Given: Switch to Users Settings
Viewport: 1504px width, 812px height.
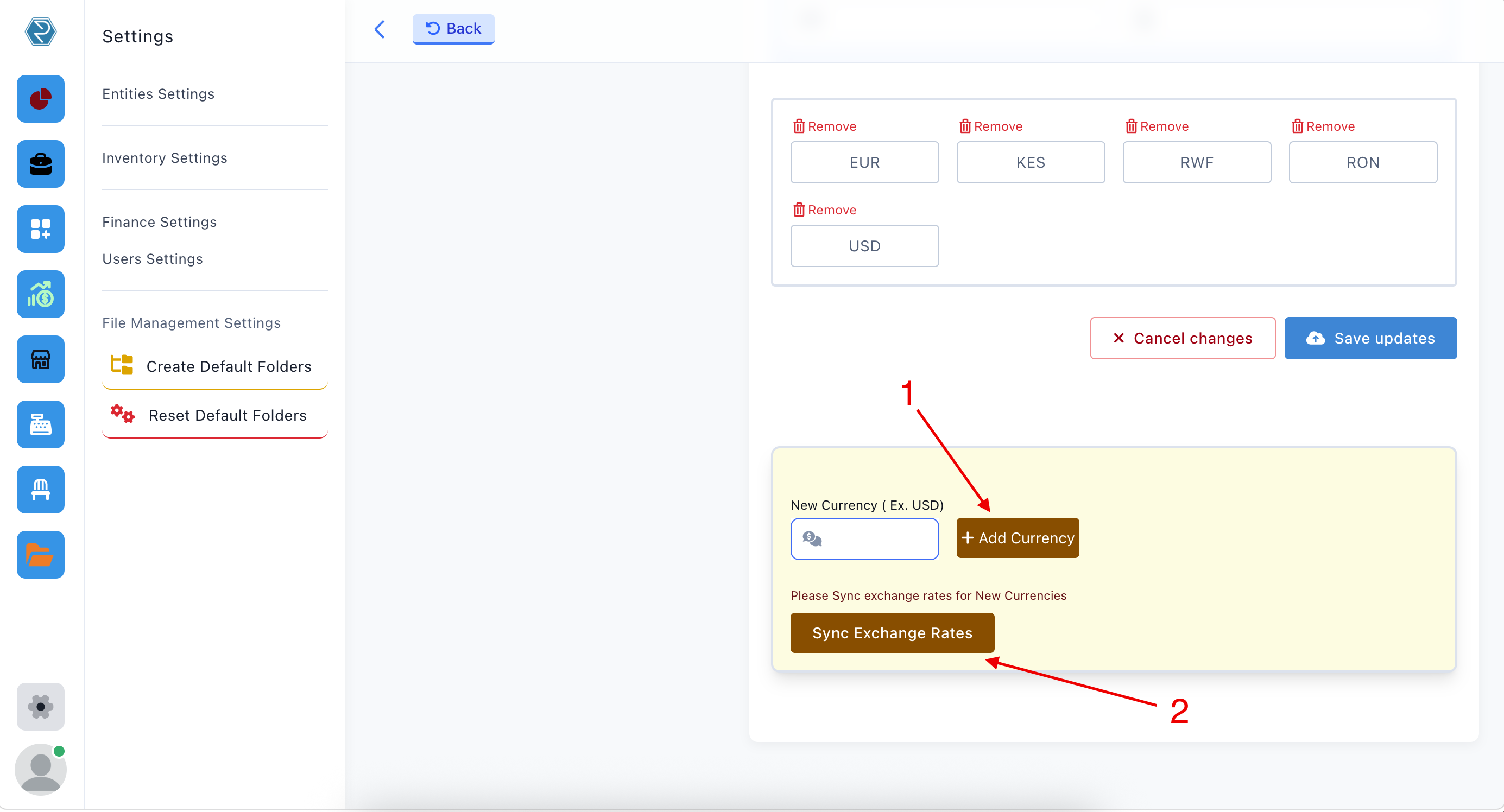Looking at the screenshot, I should click(x=152, y=258).
